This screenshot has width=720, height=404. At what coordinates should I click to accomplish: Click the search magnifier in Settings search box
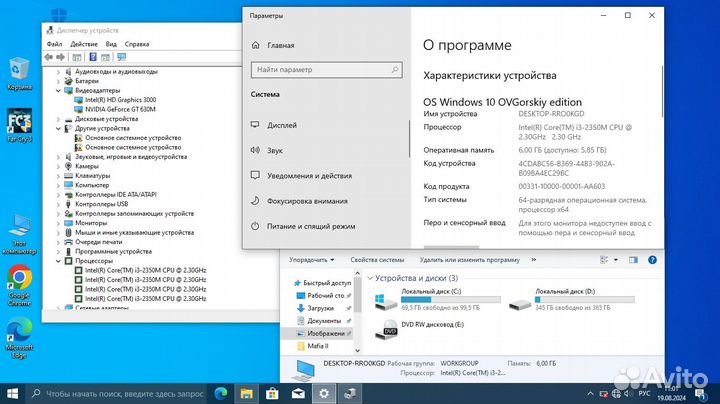394,70
